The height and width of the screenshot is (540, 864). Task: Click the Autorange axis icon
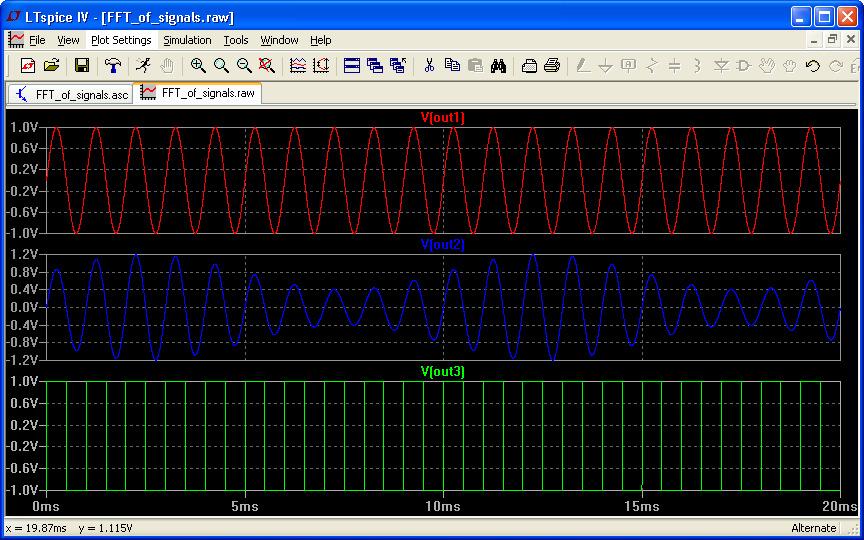[x=321, y=66]
